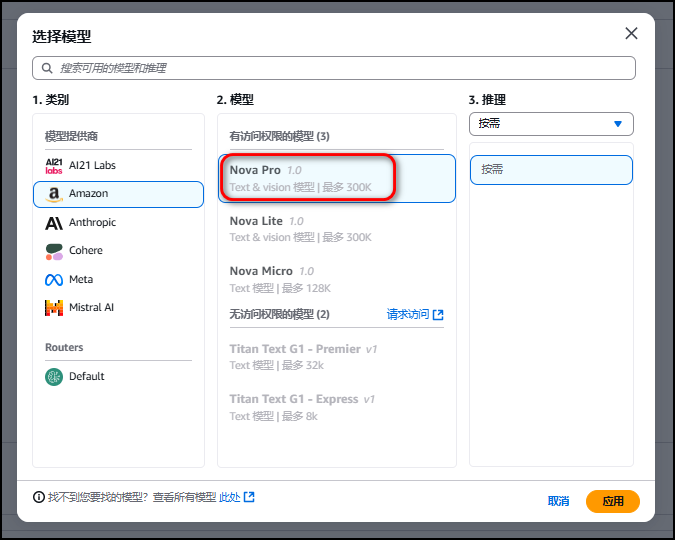Select Default router
Screen dimensions: 675x540
click(x=118, y=377)
